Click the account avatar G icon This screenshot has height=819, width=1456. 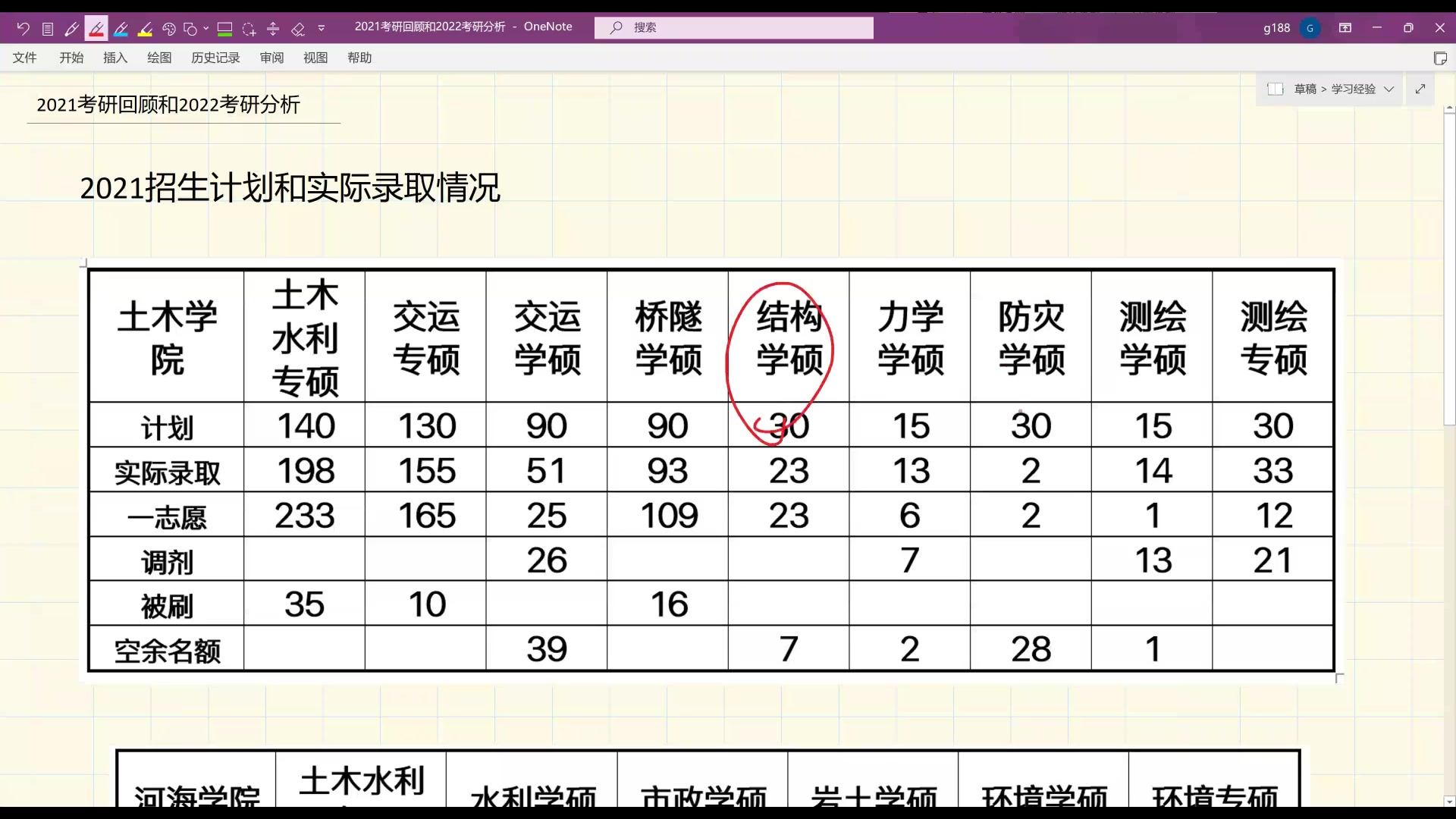point(1310,28)
